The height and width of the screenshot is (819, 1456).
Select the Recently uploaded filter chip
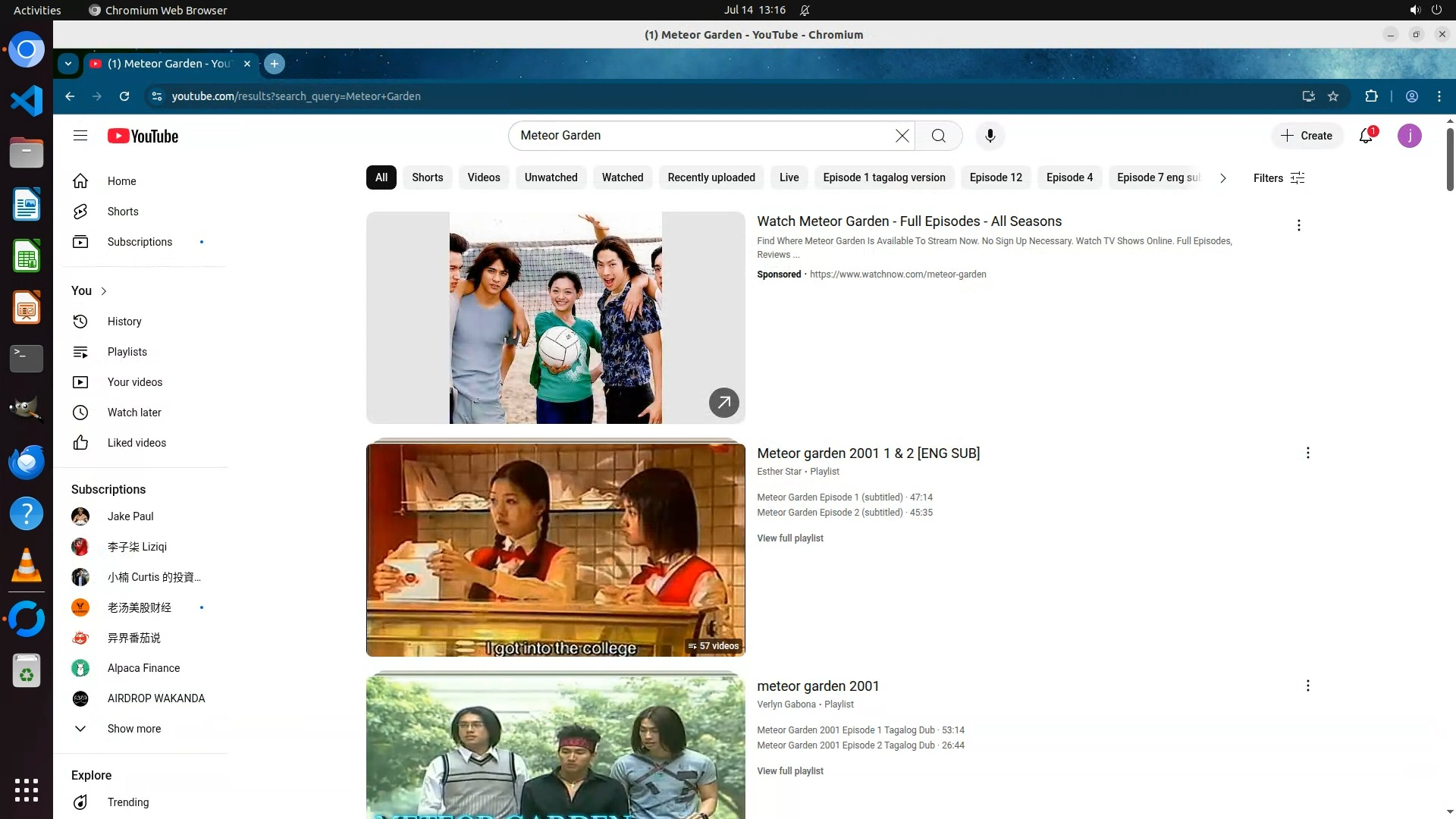(711, 177)
